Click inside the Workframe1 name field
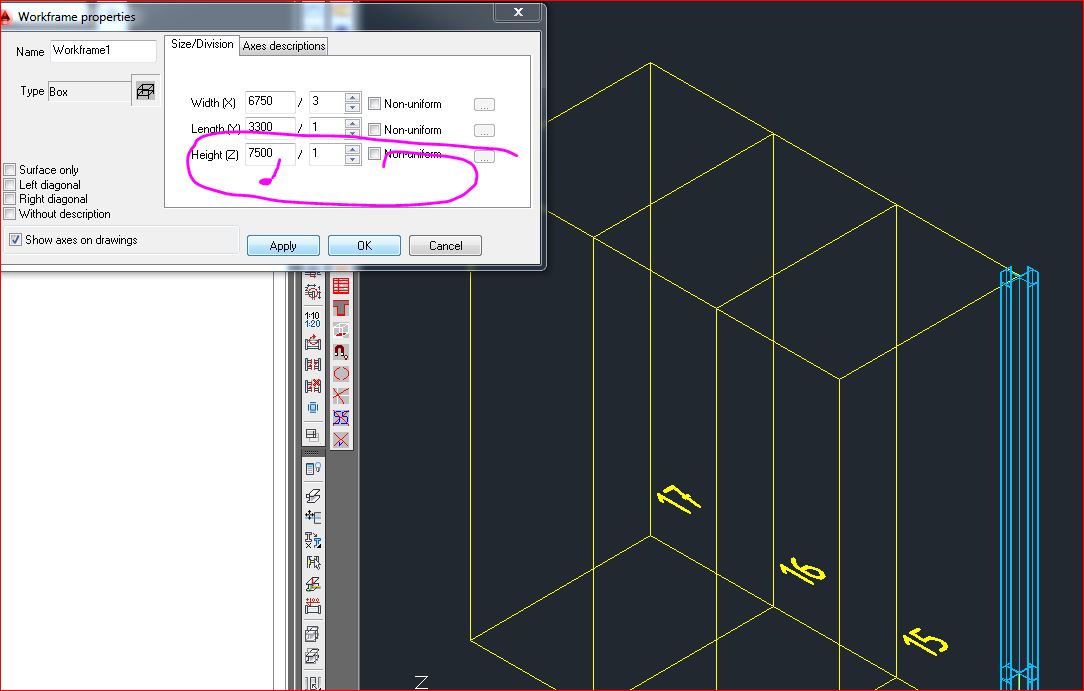Image resolution: width=1084 pixels, height=691 pixels. (103, 50)
